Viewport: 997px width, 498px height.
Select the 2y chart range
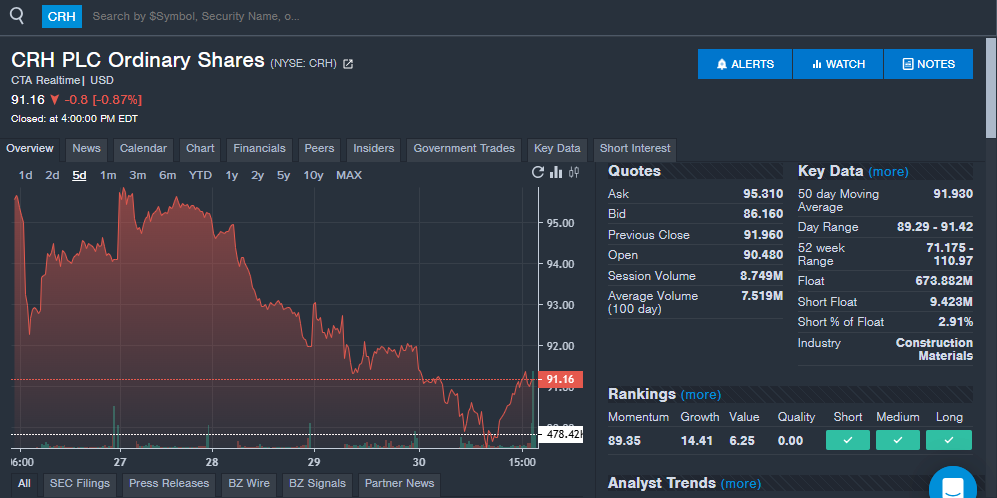coord(258,176)
